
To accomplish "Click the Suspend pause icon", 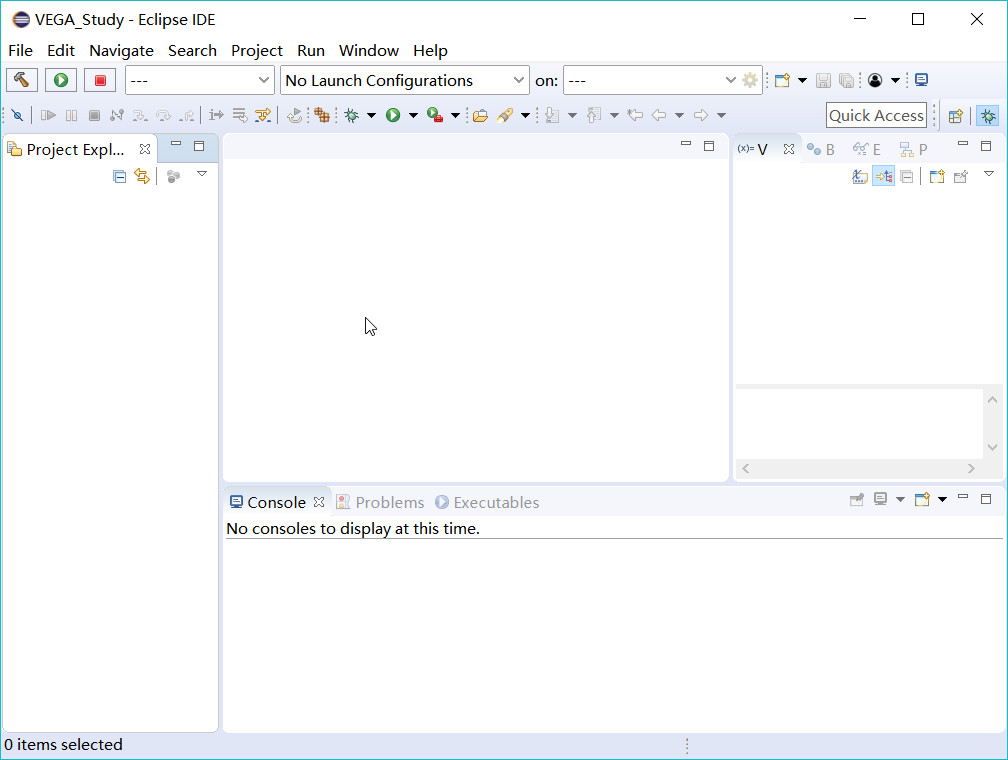I will pyautogui.click(x=71, y=115).
